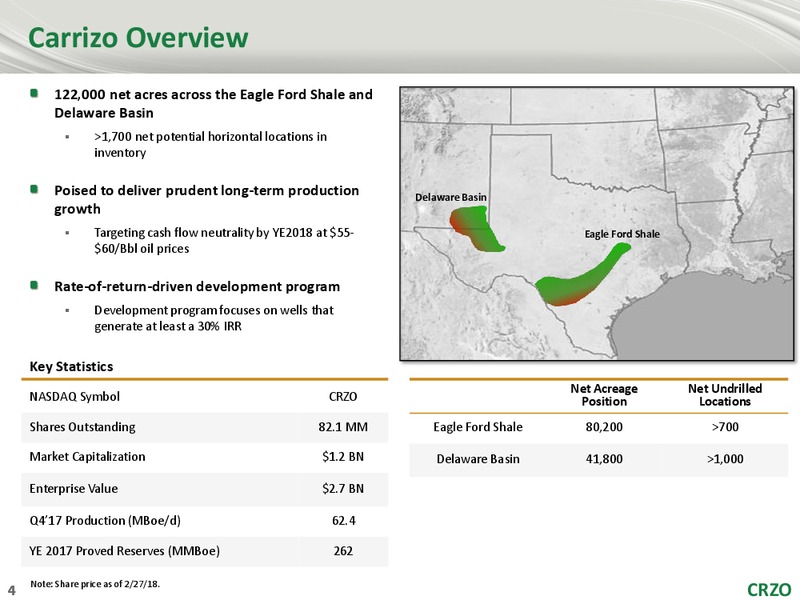This screenshot has width=800, height=600.
Task: Click the 62.4 production value
Action: coord(343,520)
